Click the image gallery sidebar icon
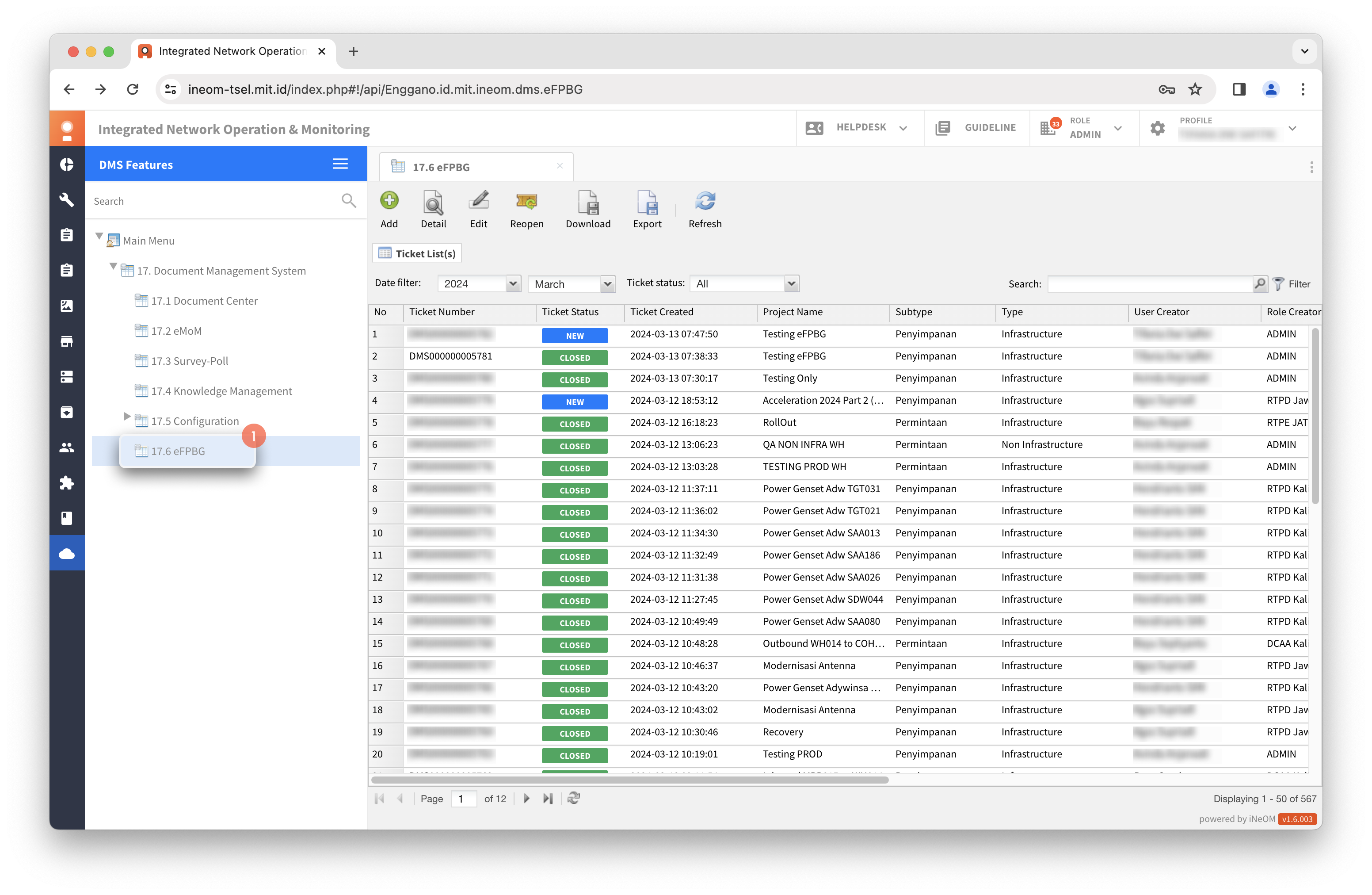This screenshot has width=1372, height=895. tap(67, 306)
